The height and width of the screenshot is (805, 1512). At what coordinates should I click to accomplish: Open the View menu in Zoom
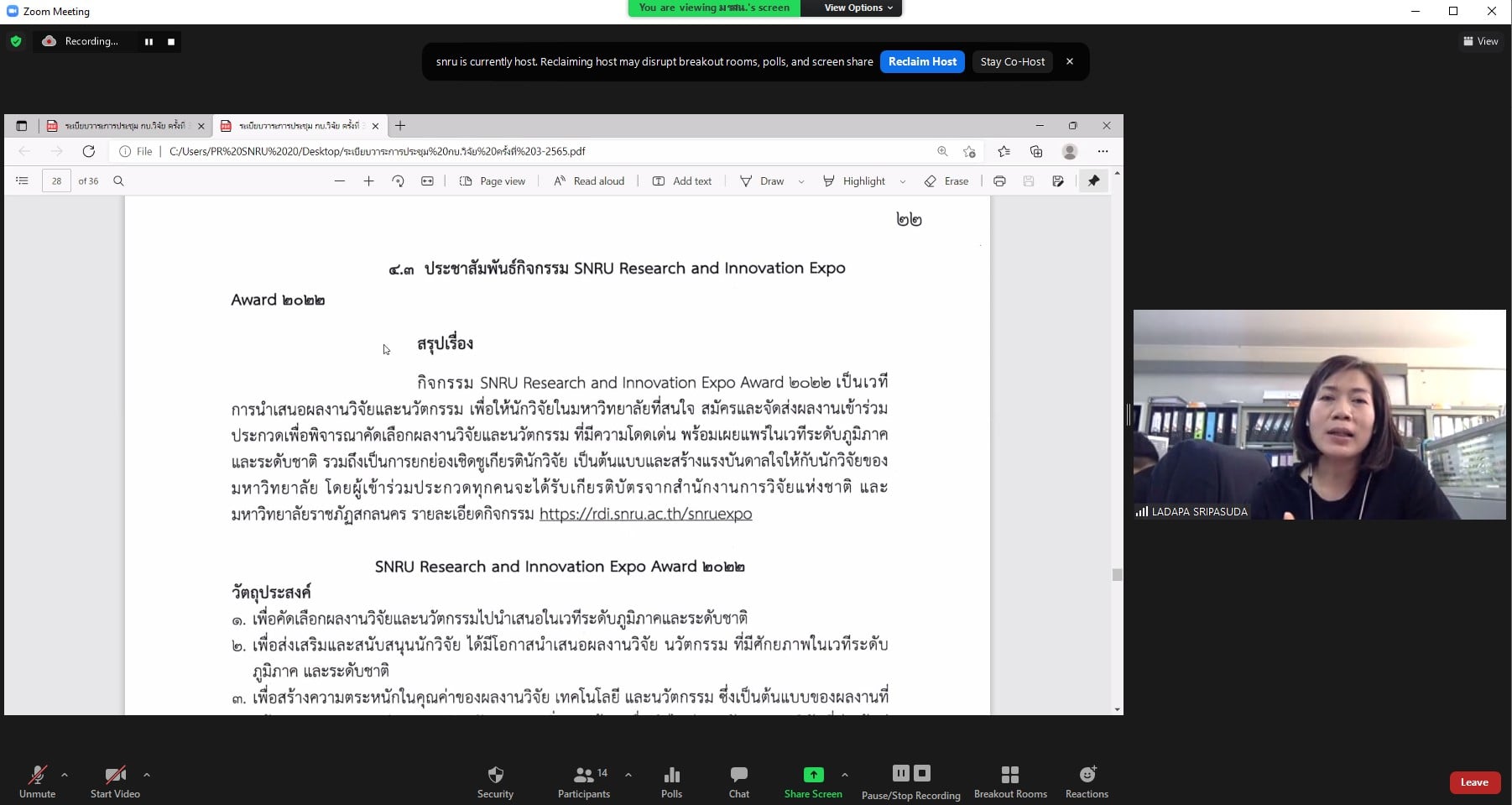point(1481,41)
